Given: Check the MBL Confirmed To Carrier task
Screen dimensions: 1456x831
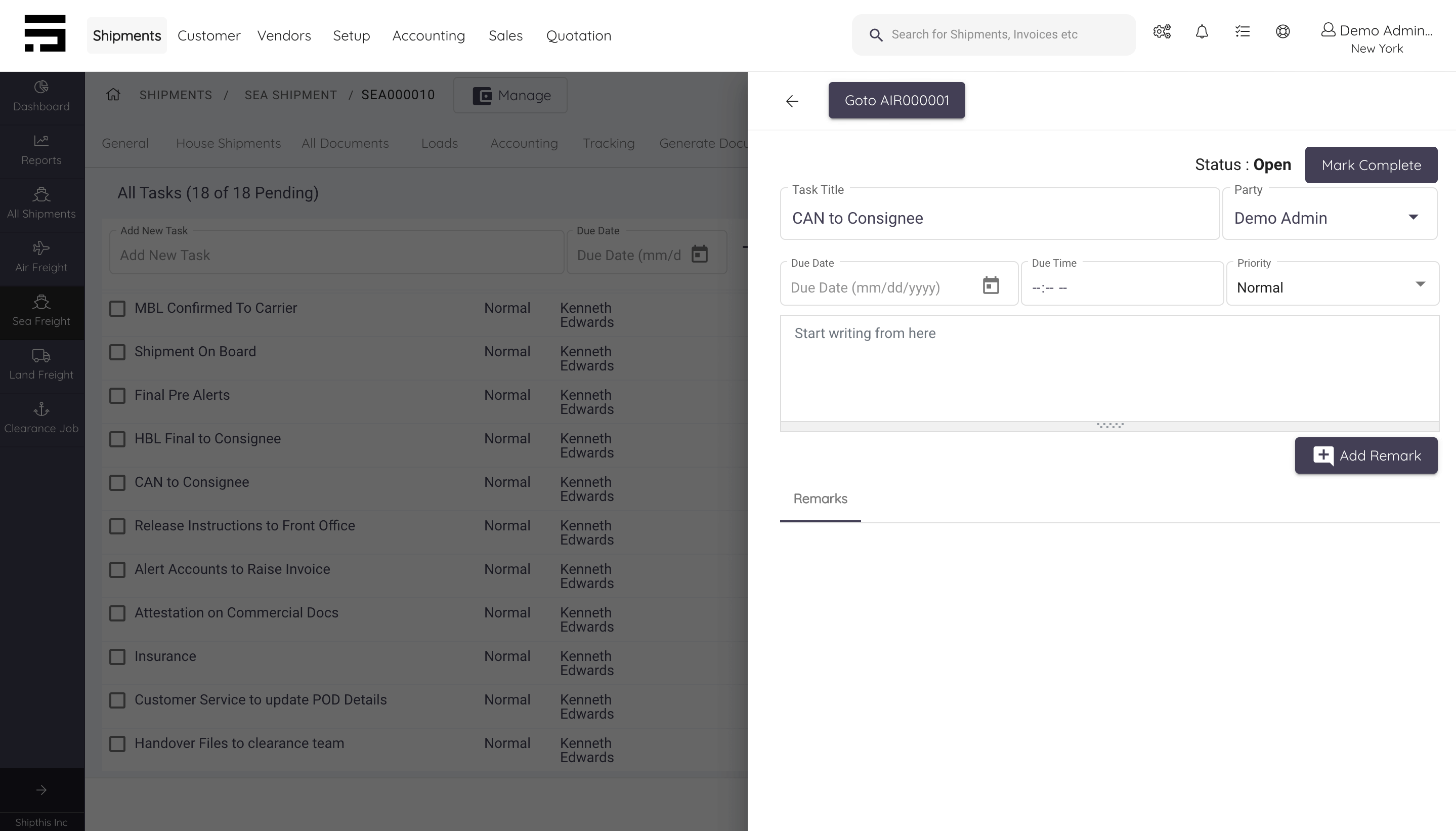Looking at the screenshot, I should 117,308.
